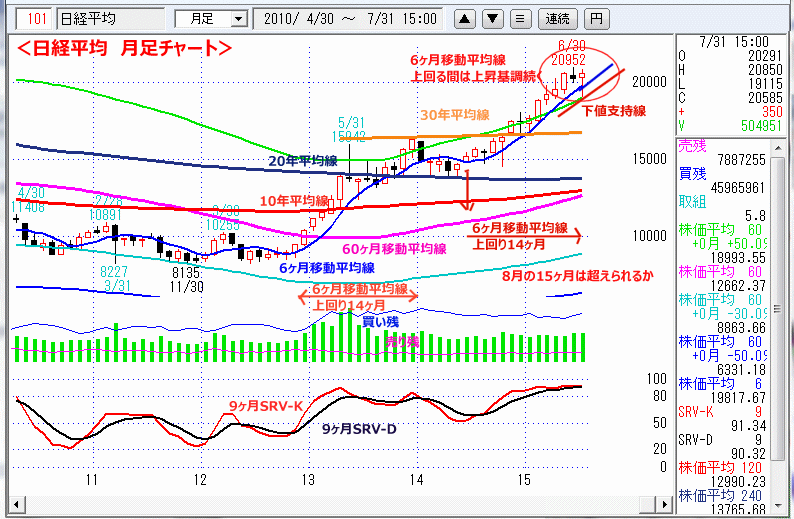
Task: Click the 9ヶ月SRV-D label
Action: click(x=359, y=429)
